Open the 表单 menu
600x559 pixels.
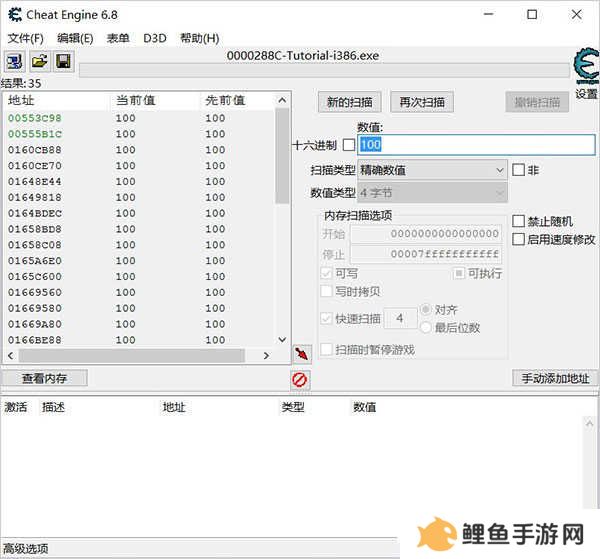pyautogui.click(x=118, y=38)
